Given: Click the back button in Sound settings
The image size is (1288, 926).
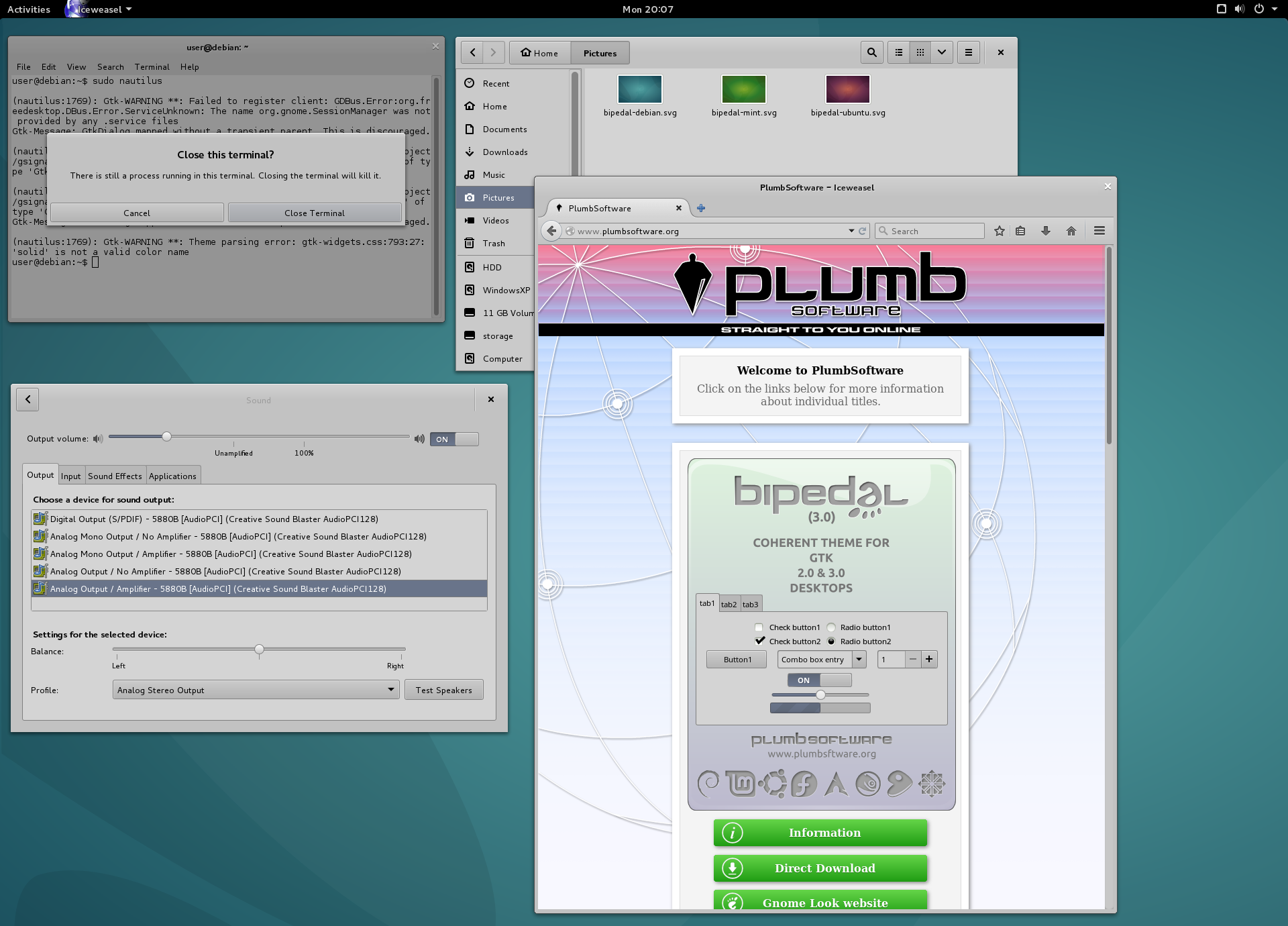Looking at the screenshot, I should (28, 399).
